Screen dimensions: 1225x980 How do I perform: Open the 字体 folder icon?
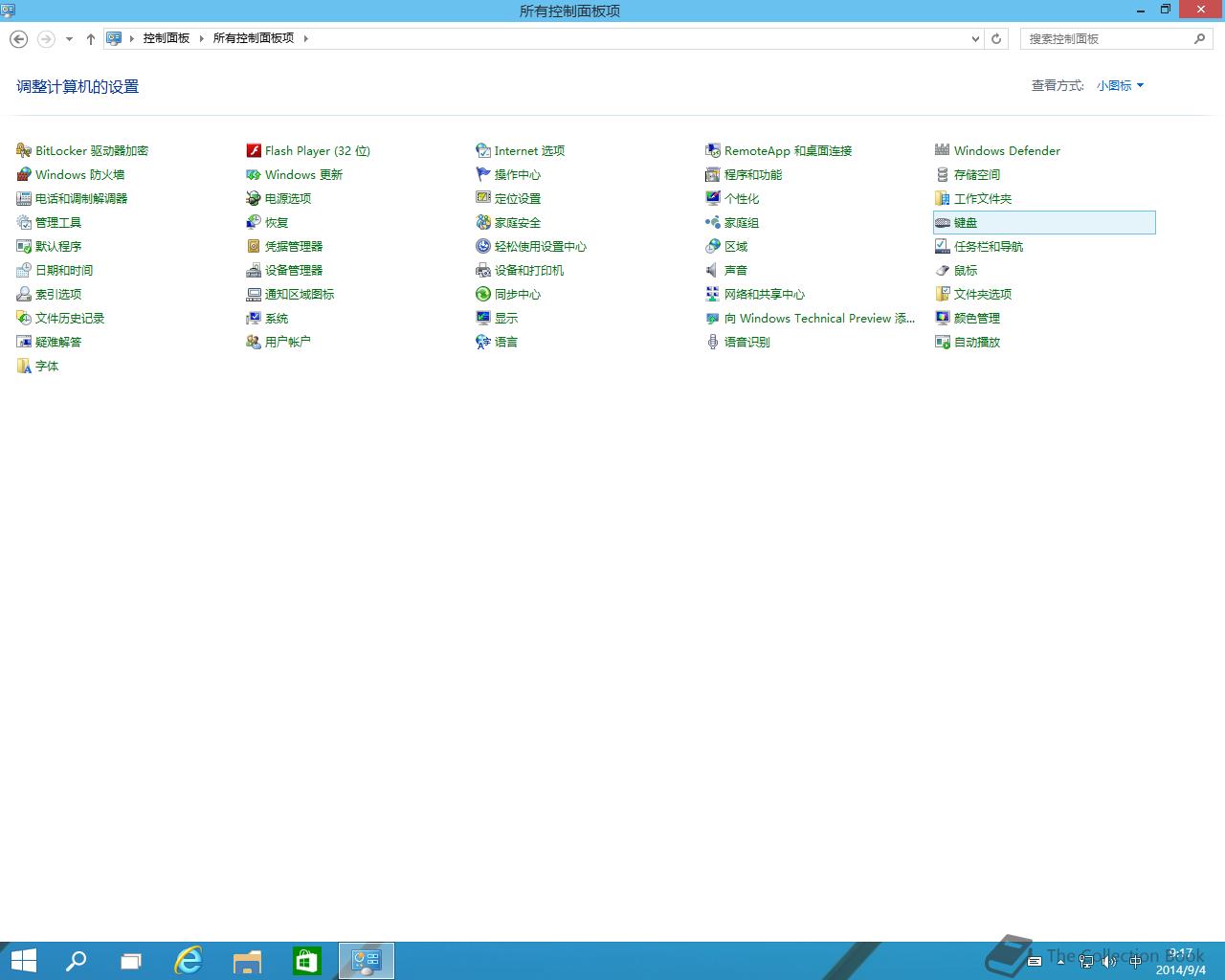[x=24, y=366]
